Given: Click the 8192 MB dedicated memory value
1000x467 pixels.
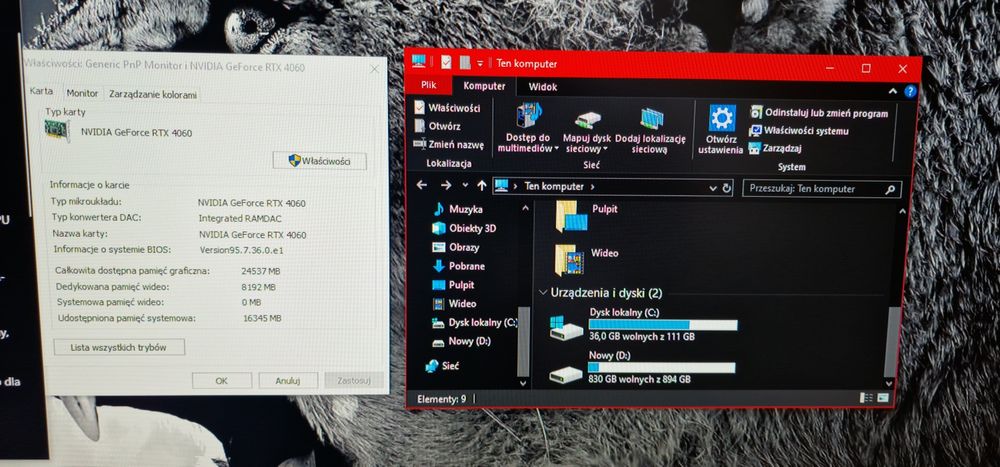Looking at the screenshot, I should click(259, 287).
